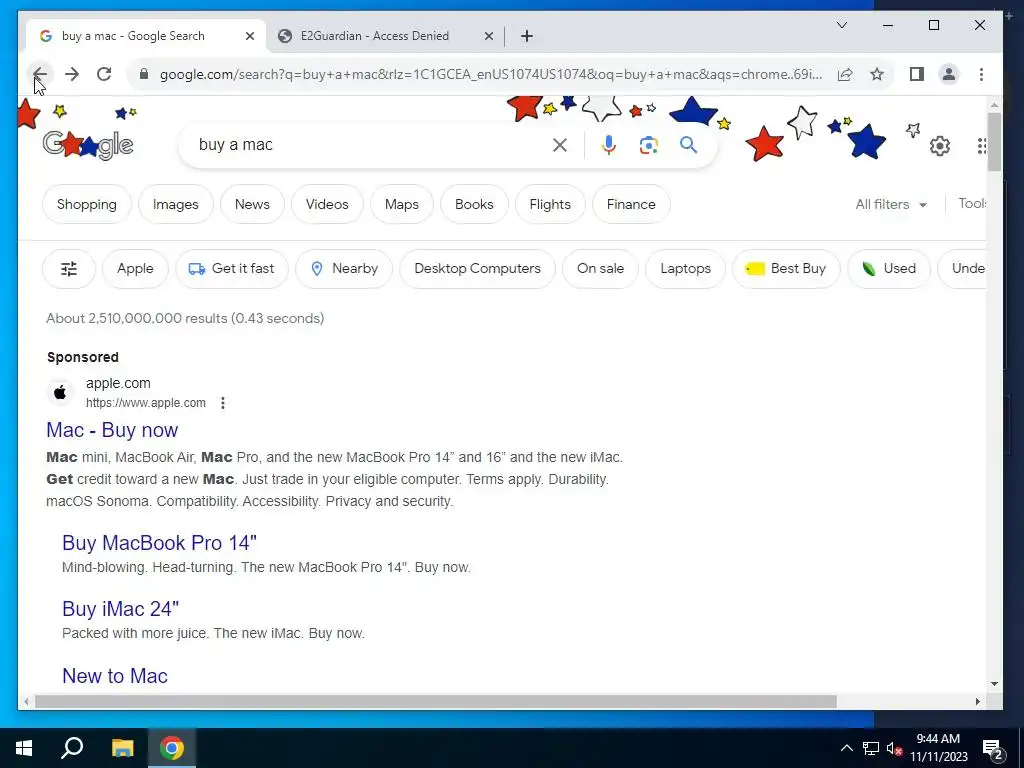The height and width of the screenshot is (768, 1024).
Task: Click the URL address bar
Action: pos(490,74)
